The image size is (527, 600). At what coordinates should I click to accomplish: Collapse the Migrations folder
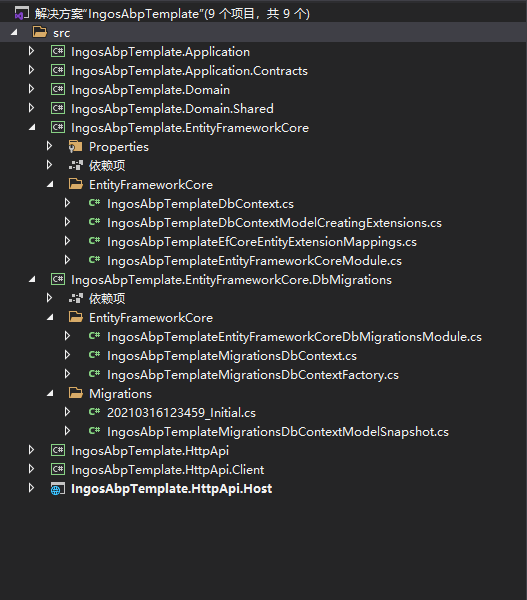pos(50,393)
